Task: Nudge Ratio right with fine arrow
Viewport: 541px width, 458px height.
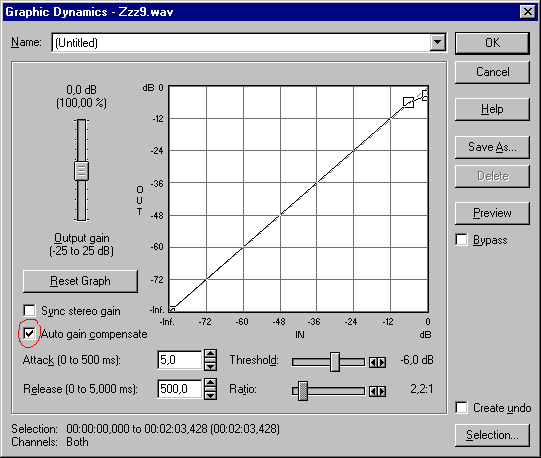Action: (382, 391)
